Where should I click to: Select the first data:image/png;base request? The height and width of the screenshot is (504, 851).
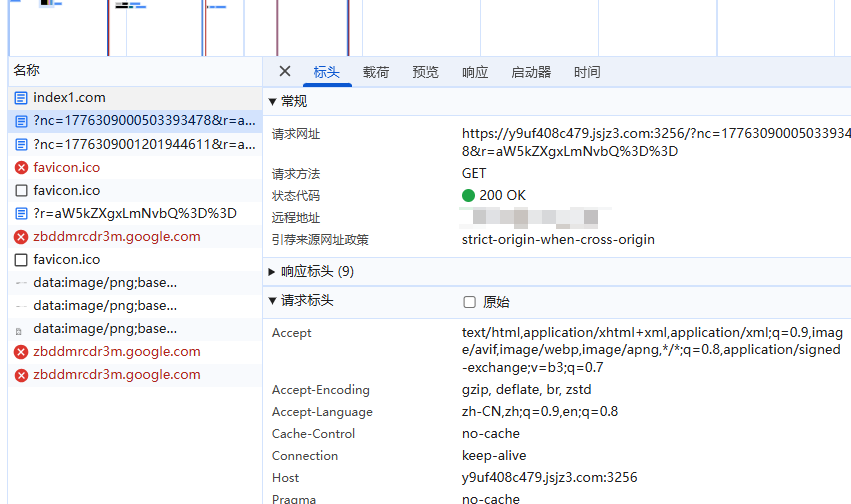tap(104, 282)
